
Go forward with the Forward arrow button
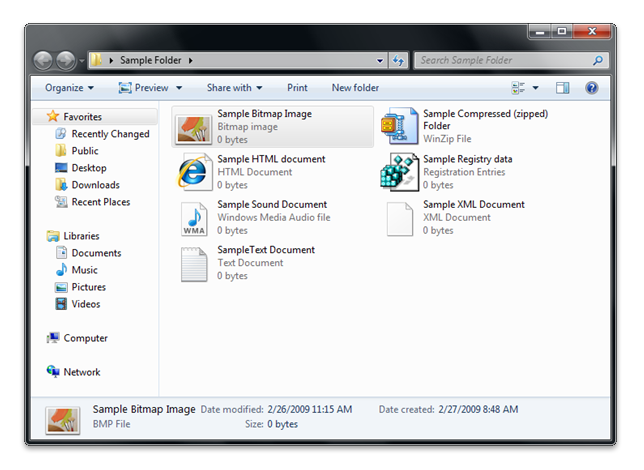(66, 61)
